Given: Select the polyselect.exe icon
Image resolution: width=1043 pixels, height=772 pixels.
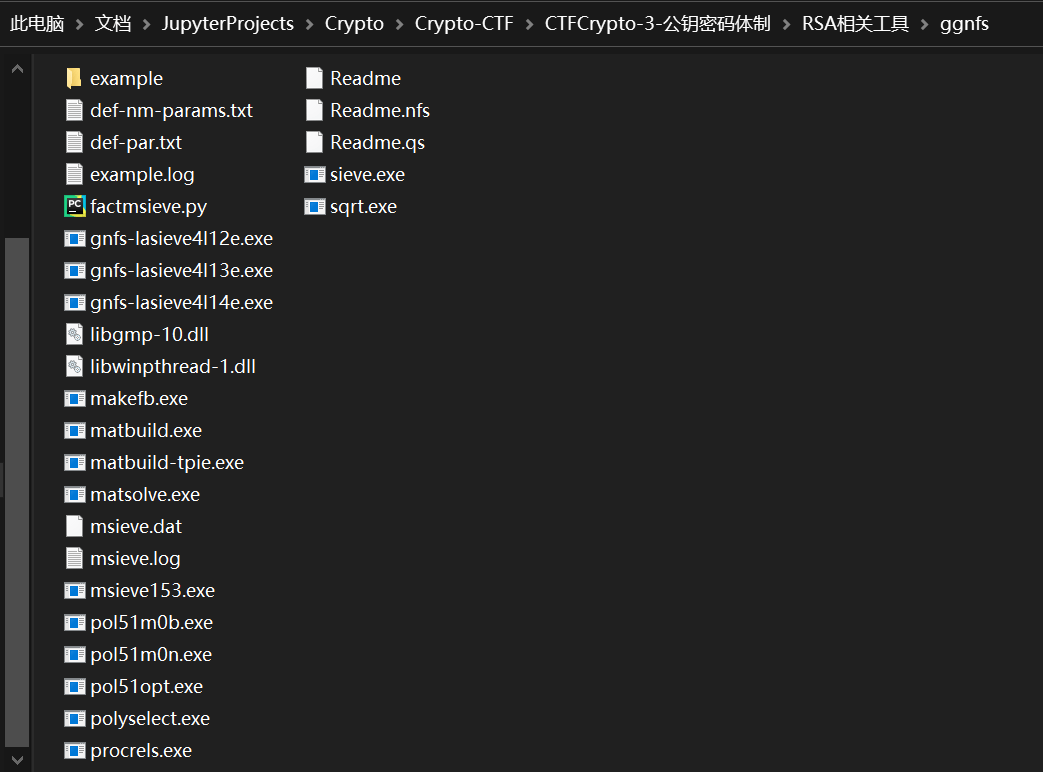Looking at the screenshot, I should 74,719.
